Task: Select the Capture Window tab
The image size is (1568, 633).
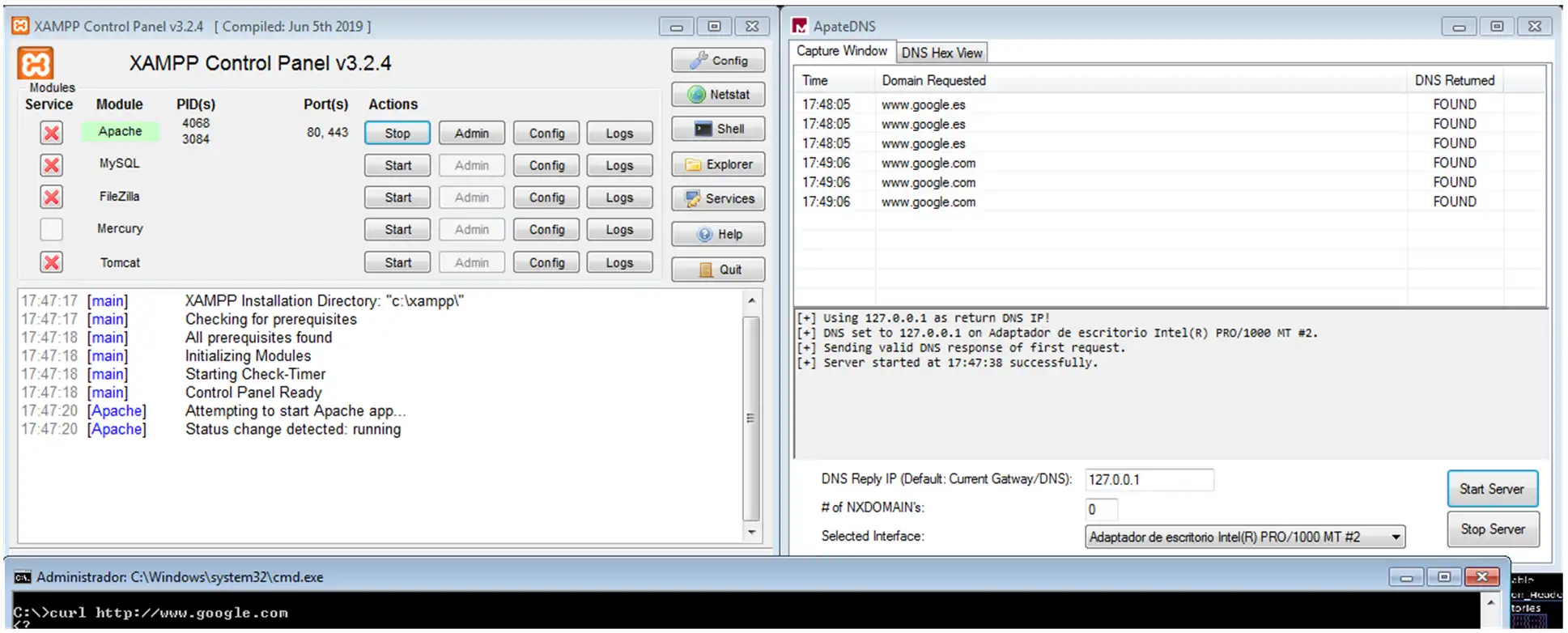Action: (x=842, y=51)
